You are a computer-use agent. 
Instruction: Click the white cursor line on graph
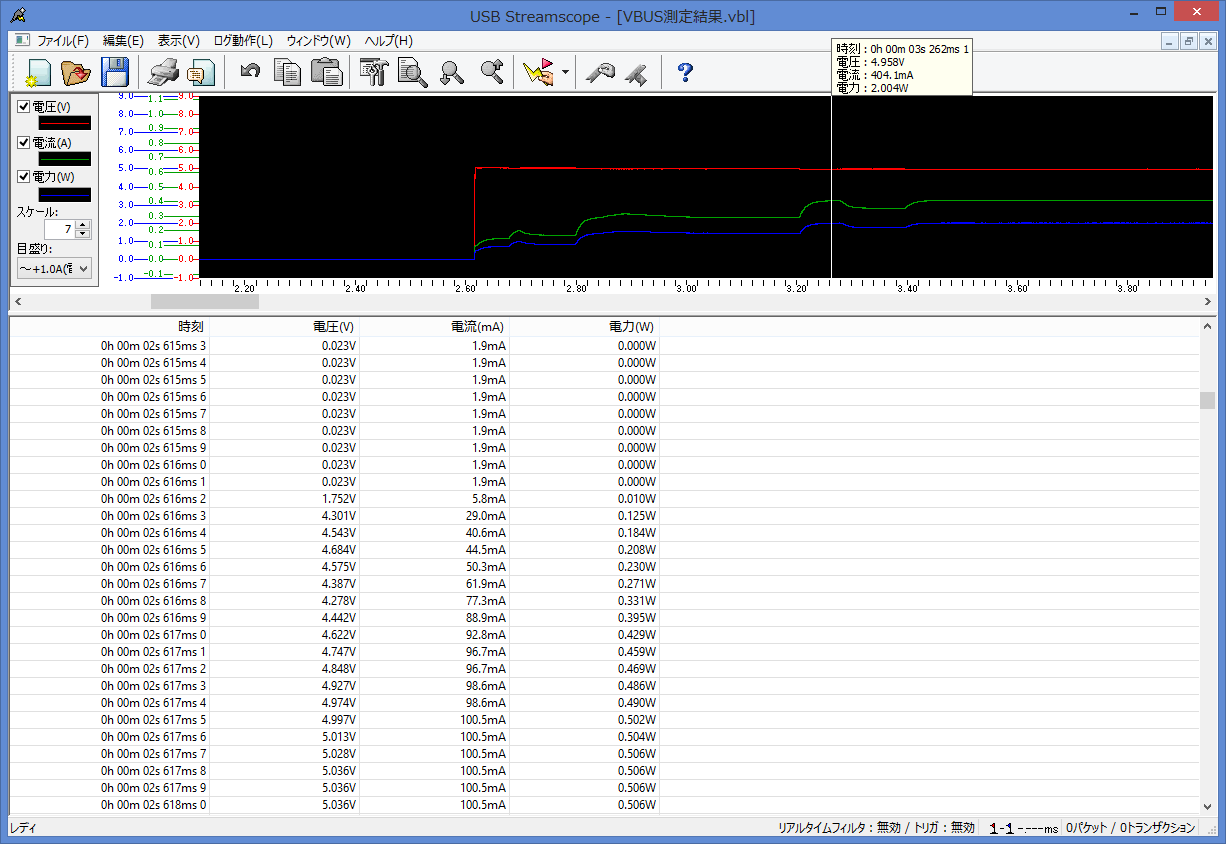831,187
